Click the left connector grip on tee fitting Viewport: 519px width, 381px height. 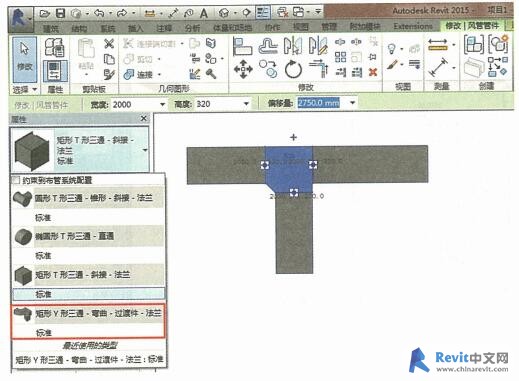[x=265, y=165]
